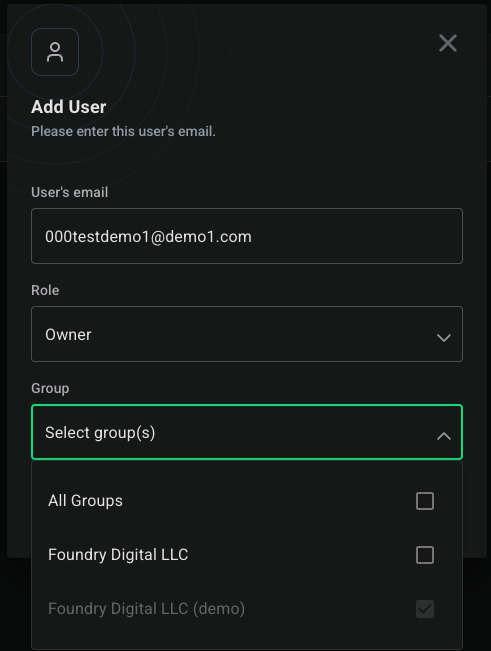Viewport: 491px width, 651px height.
Task: Click the Add User heading
Action: [68, 107]
